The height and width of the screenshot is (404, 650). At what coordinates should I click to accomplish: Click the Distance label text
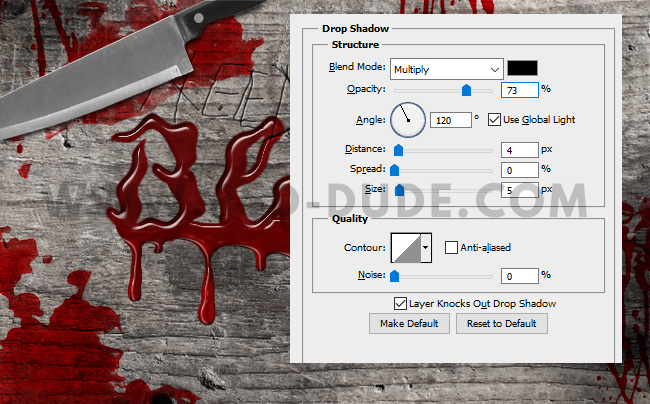click(x=365, y=149)
